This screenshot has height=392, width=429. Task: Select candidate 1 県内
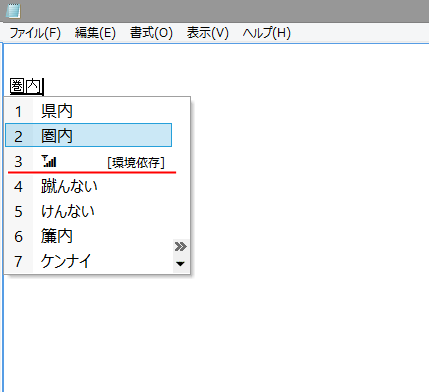[88, 111]
